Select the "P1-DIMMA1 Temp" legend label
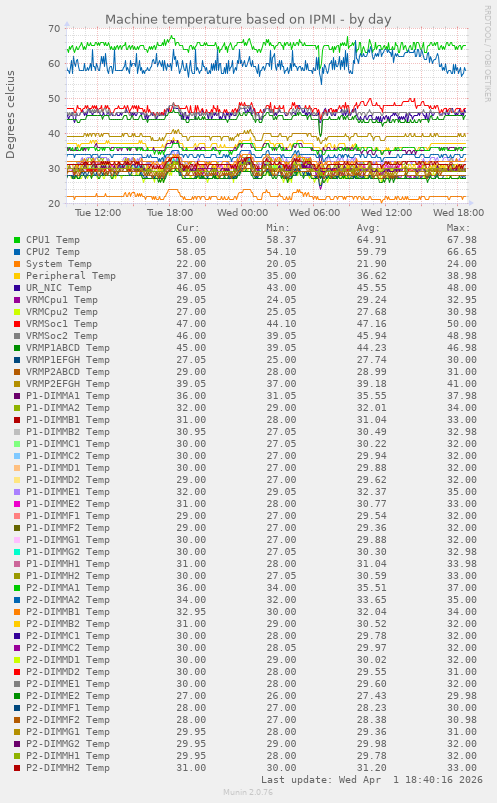This screenshot has width=497, height=803. tap(68, 396)
